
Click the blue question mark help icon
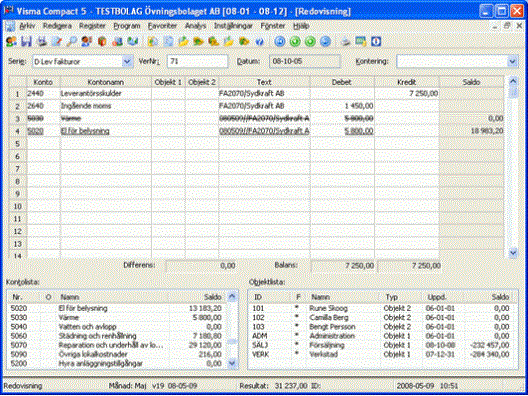click(259, 41)
